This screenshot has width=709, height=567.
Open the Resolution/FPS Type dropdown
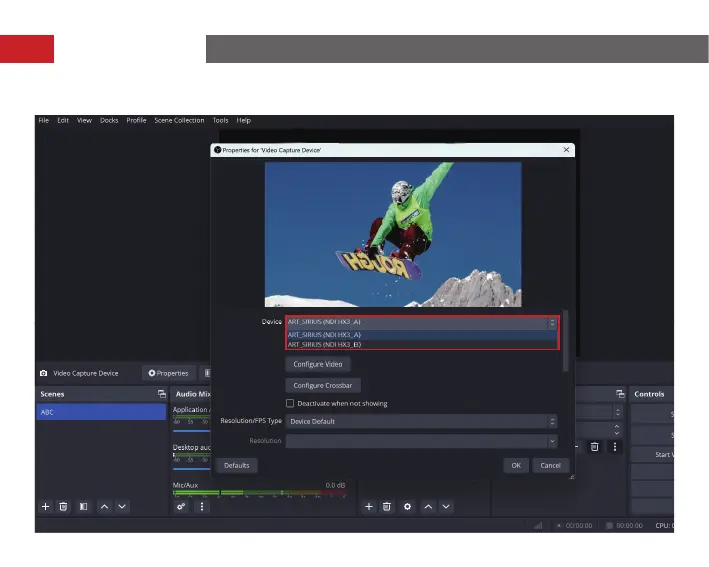click(420, 422)
